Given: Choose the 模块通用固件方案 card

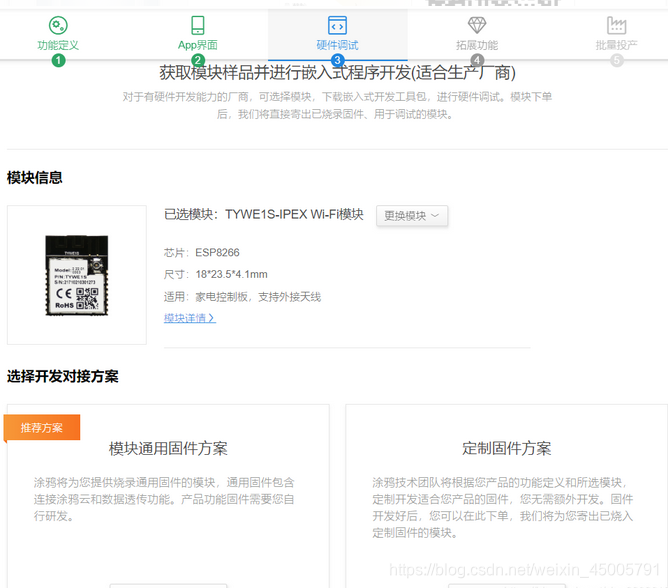Looking at the screenshot, I should click(x=168, y=496).
